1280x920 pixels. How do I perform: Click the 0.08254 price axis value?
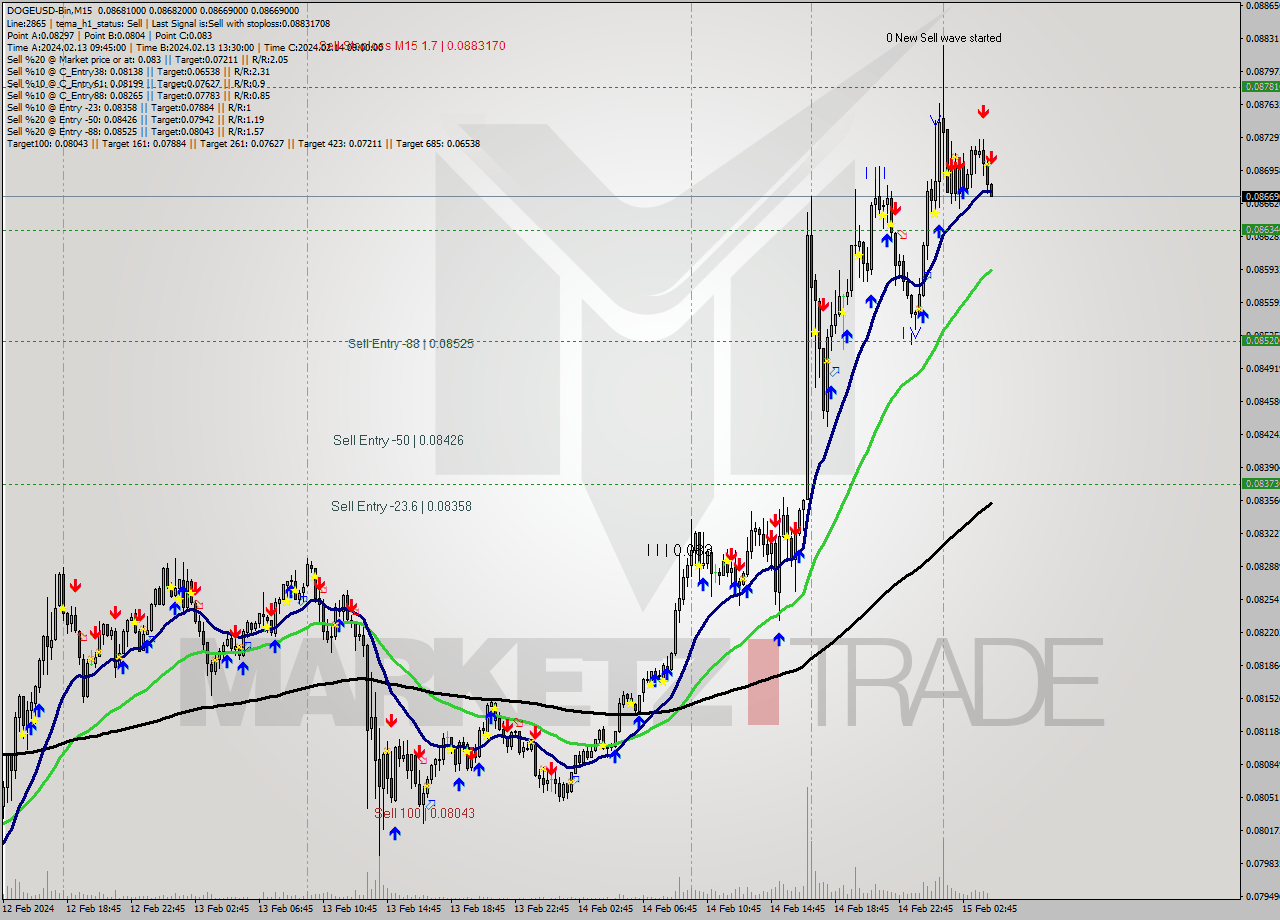pos(1262,599)
